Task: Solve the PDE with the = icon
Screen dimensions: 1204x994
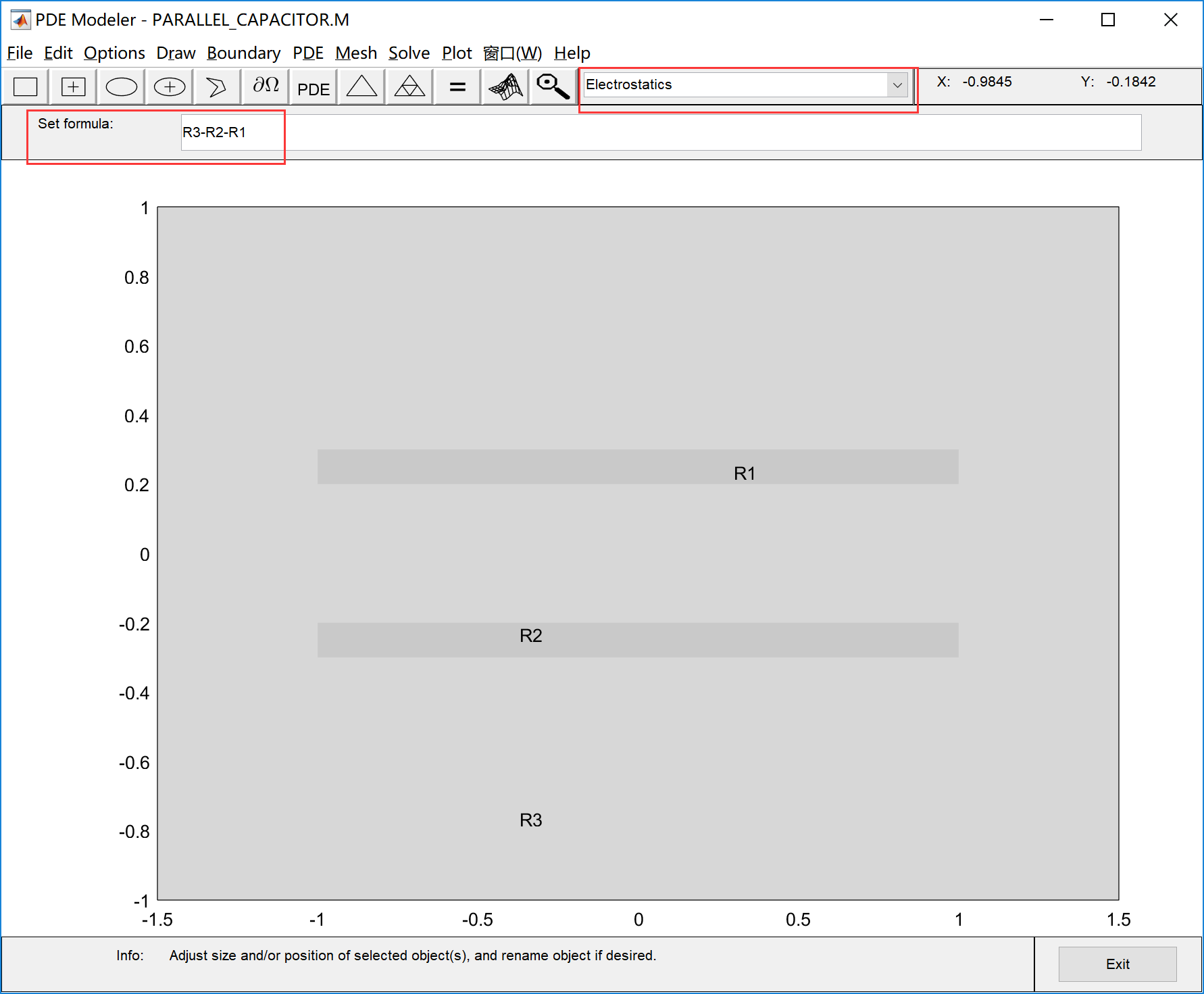Action: [457, 86]
